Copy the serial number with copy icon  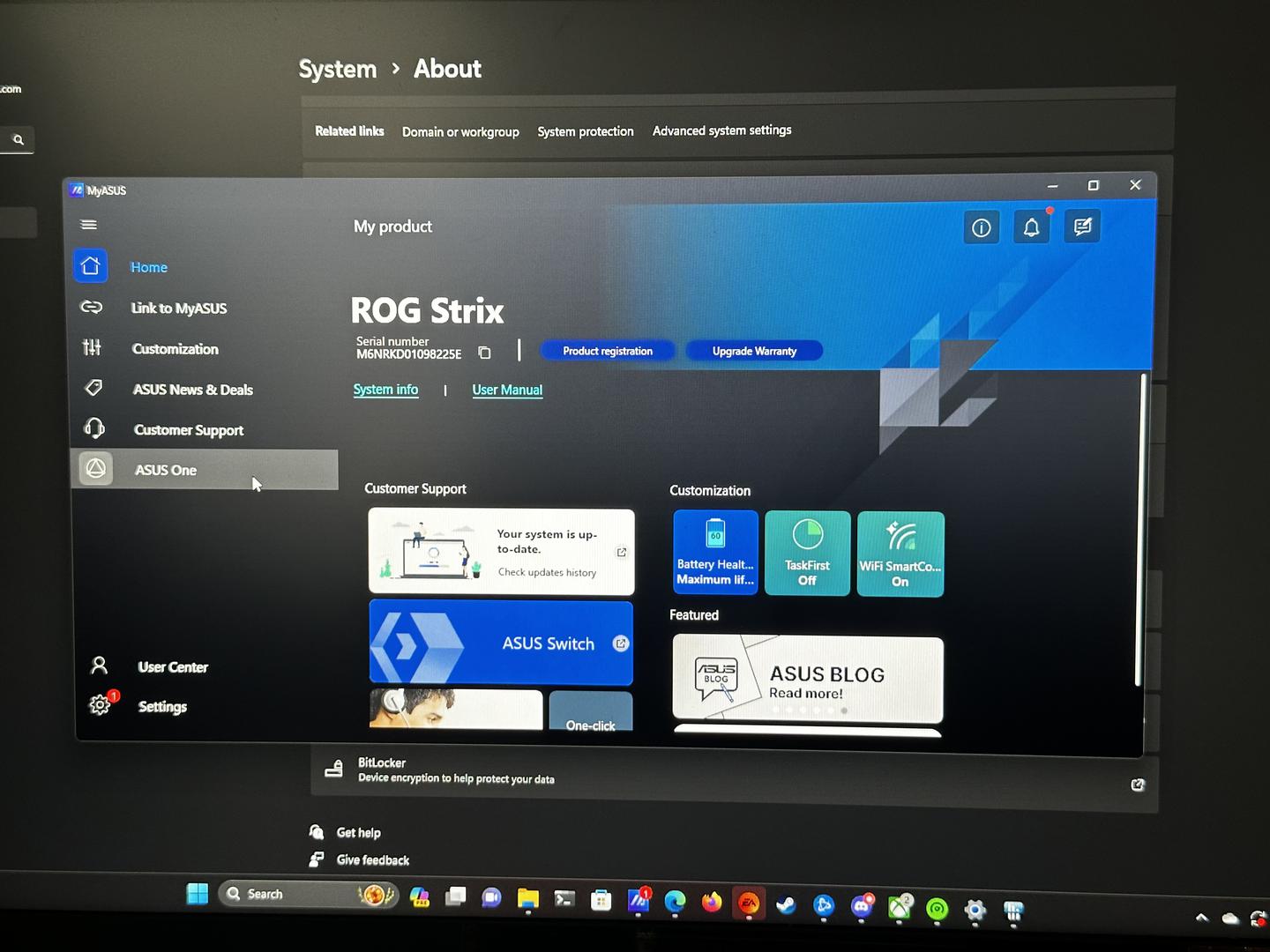[484, 353]
